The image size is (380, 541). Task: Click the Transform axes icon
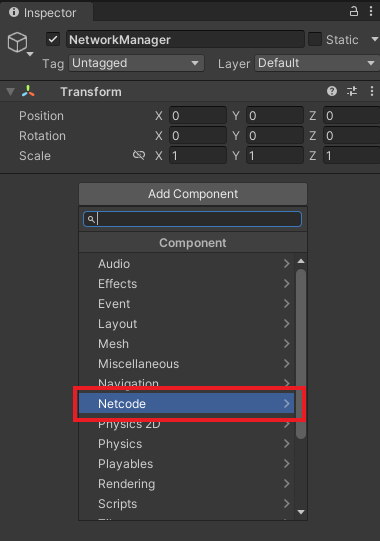tap(28, 91)
